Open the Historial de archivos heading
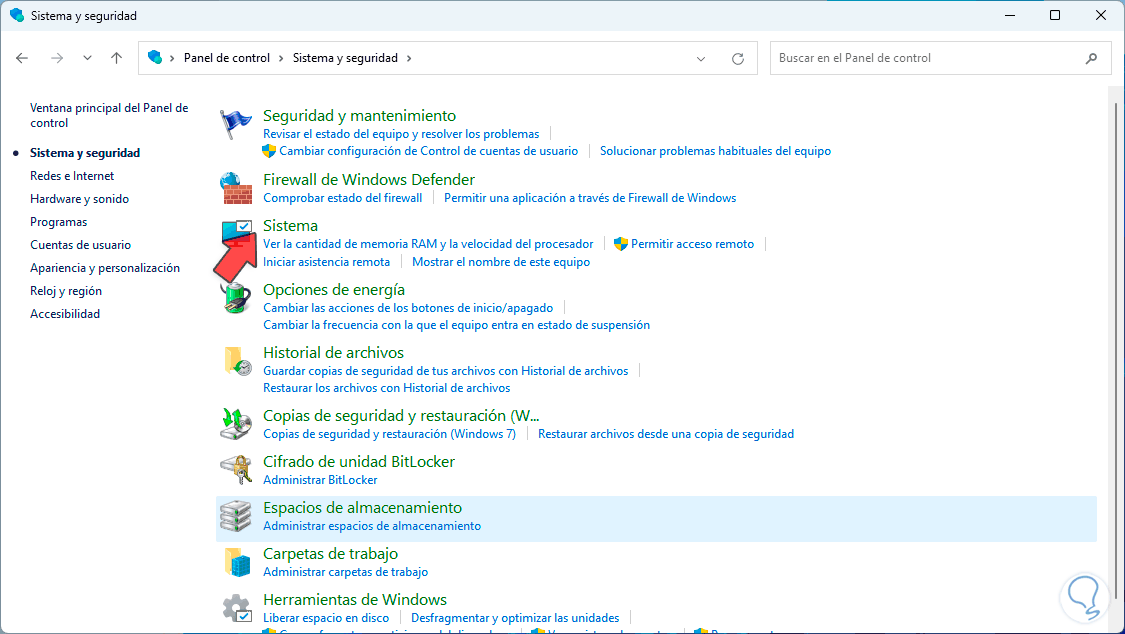The image size is (1125, 634). coord(334,353)
